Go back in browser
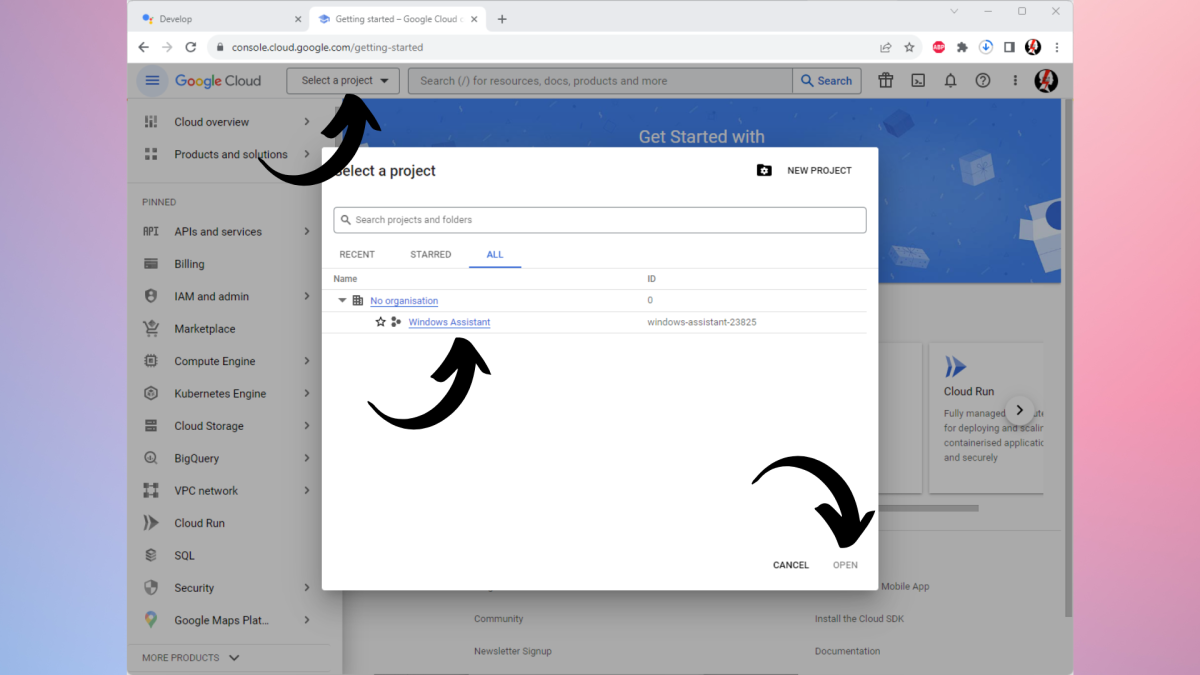The image size is (1200, 675). 143,47
